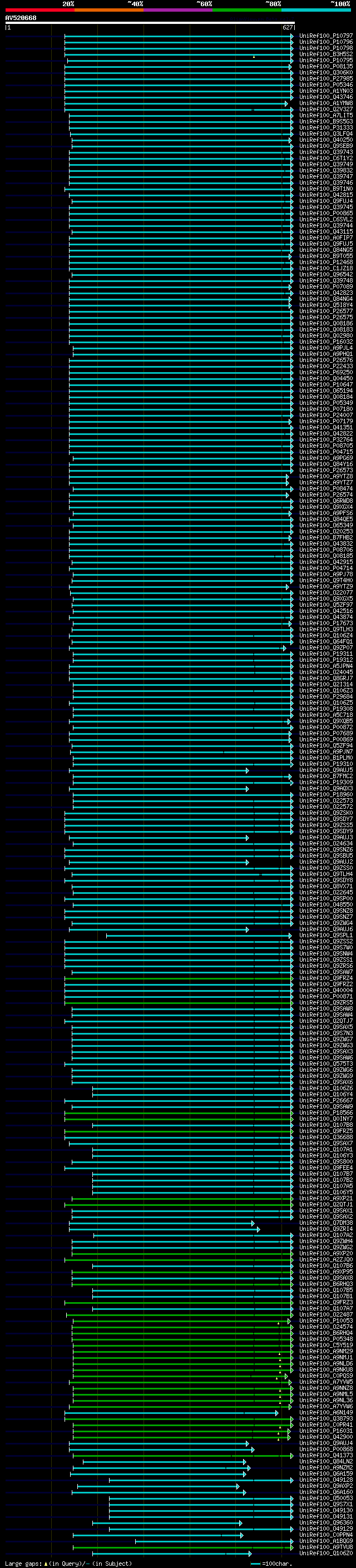The image size is (356, 1568).
Task: Click label UniRef100_Q306K0
Action: tap(326, 72)
